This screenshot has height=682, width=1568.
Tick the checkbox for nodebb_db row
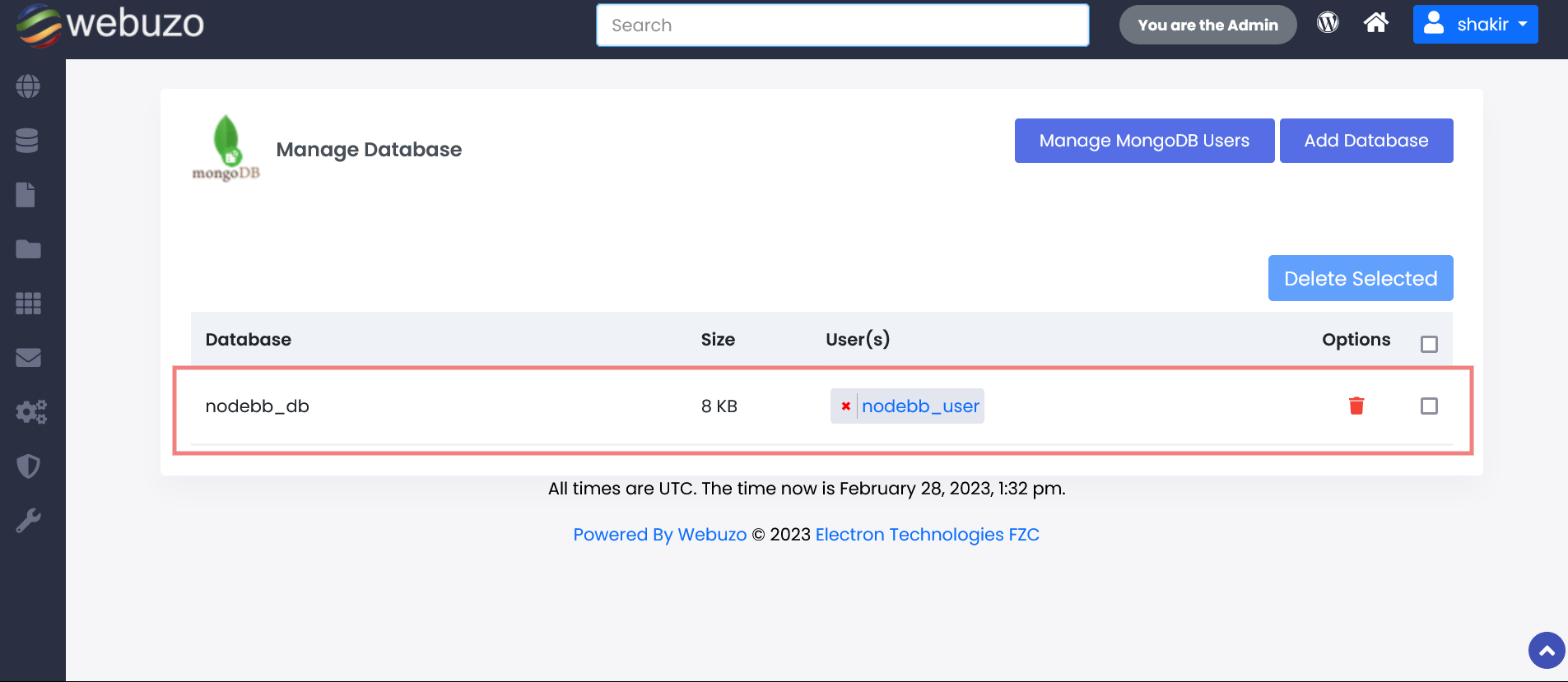(x=1429, y=406)
